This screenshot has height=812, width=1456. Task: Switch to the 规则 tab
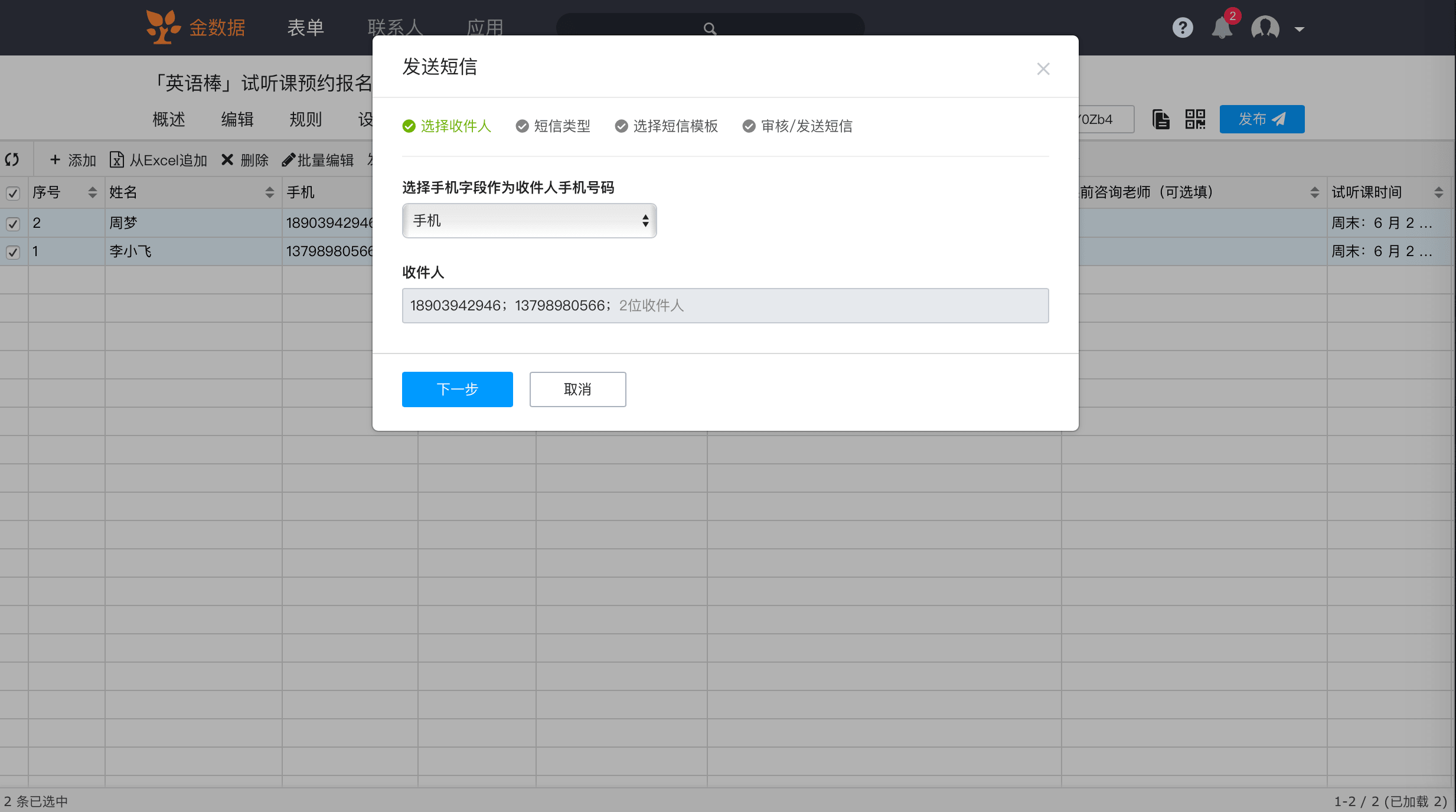[305, 119]
